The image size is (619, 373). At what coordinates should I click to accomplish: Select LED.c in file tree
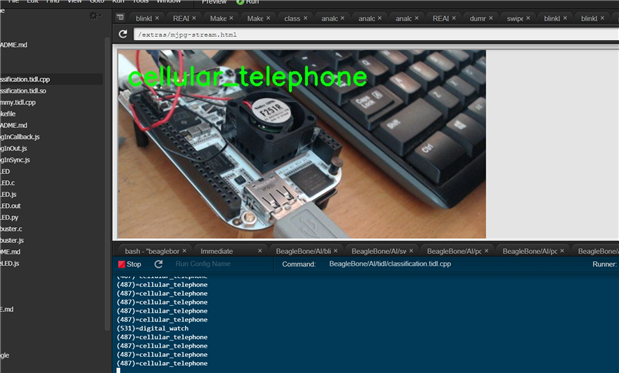coord(8,183)
